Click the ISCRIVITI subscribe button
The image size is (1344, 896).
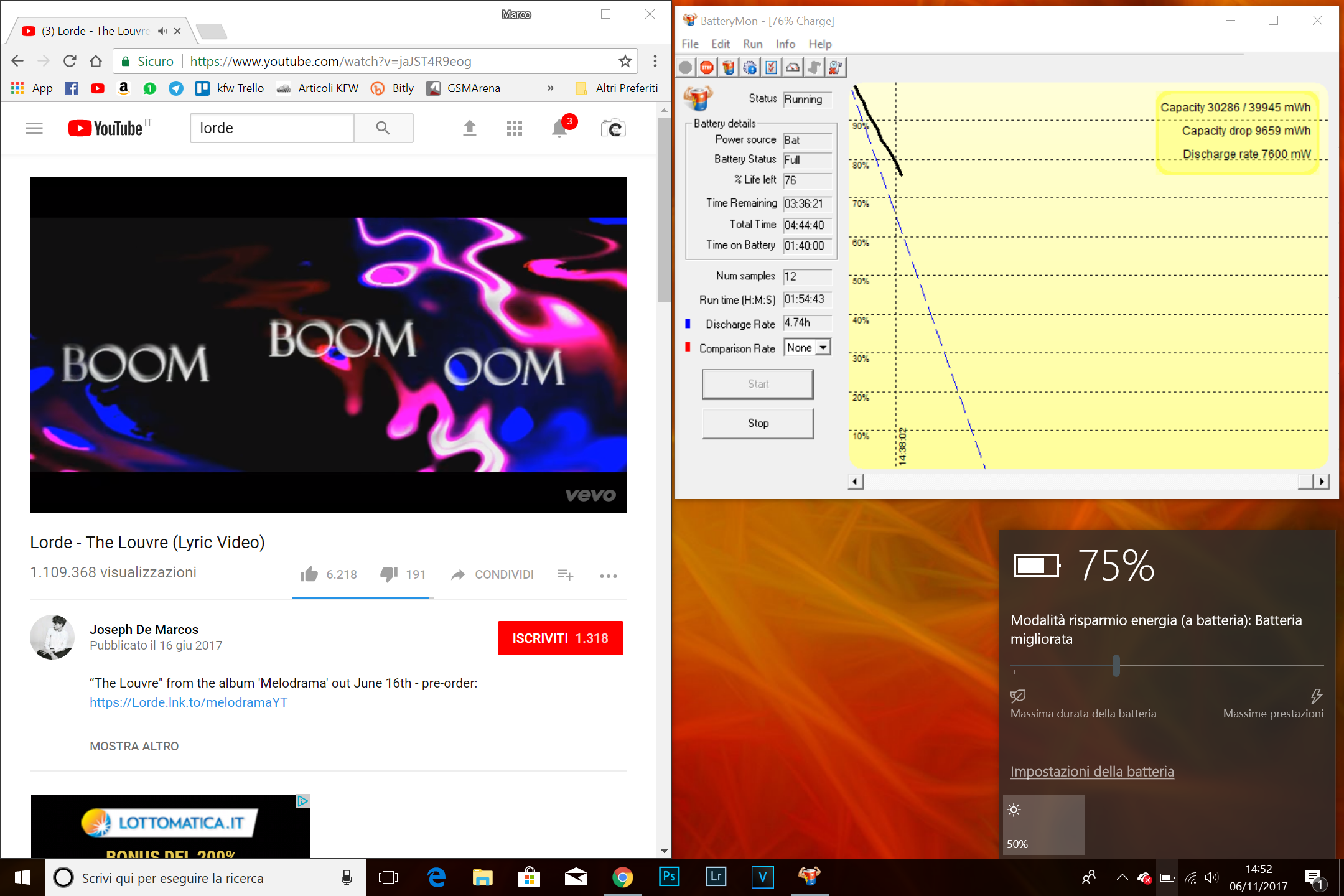coord(559,638)
